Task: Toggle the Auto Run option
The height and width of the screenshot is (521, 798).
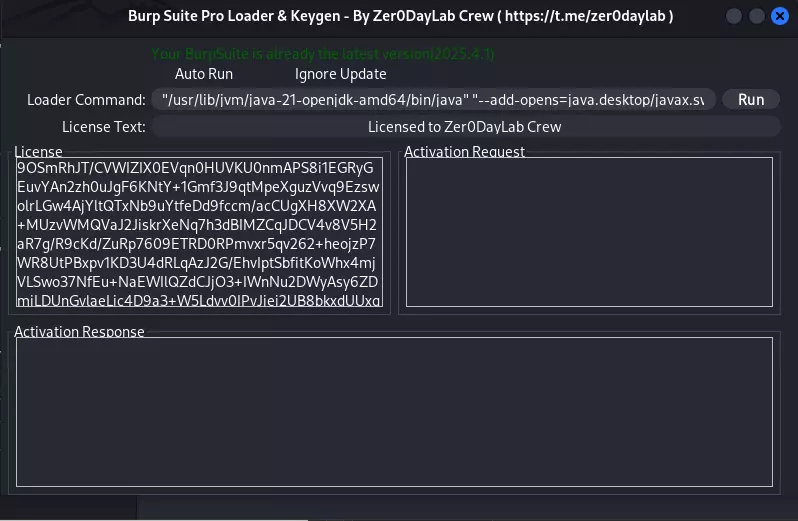Action: coord(204,74)
